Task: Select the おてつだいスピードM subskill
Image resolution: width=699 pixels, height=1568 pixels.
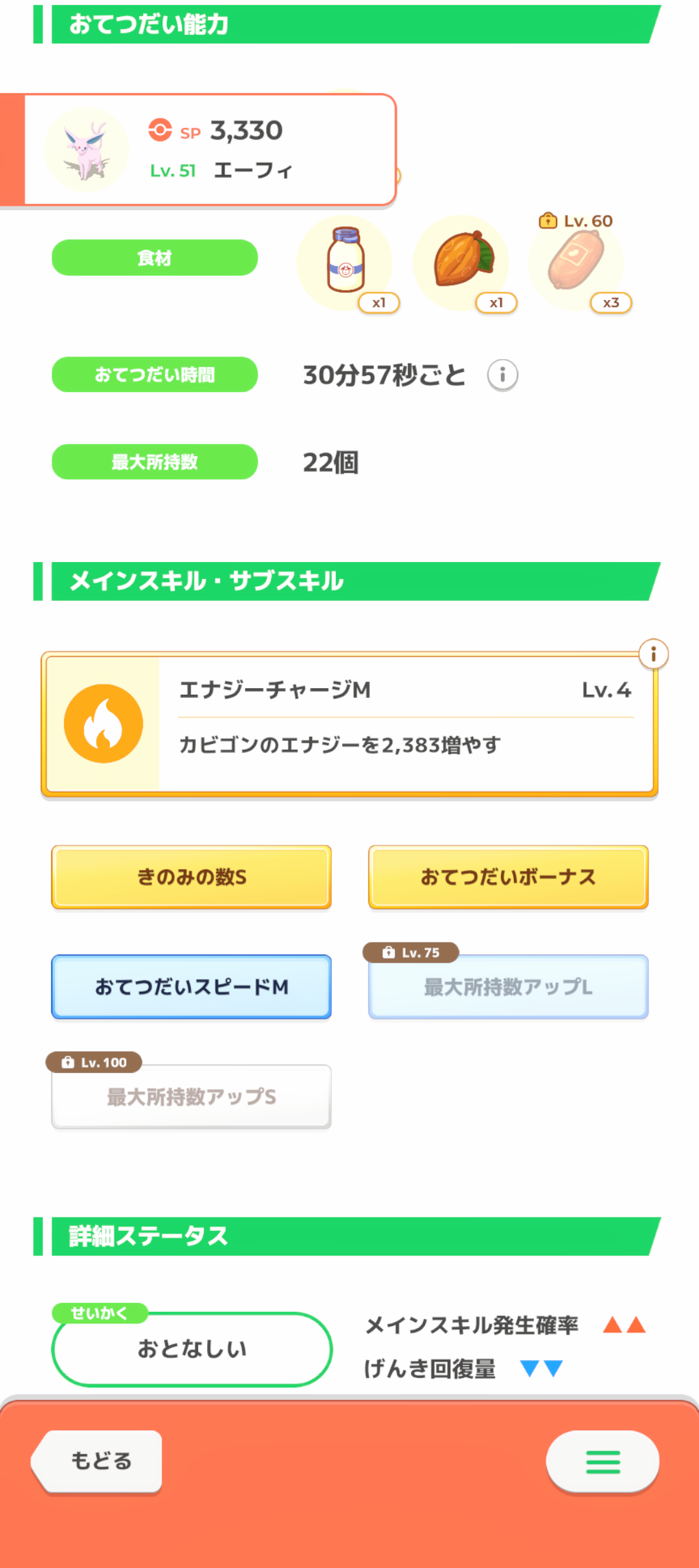Action: 192,987
